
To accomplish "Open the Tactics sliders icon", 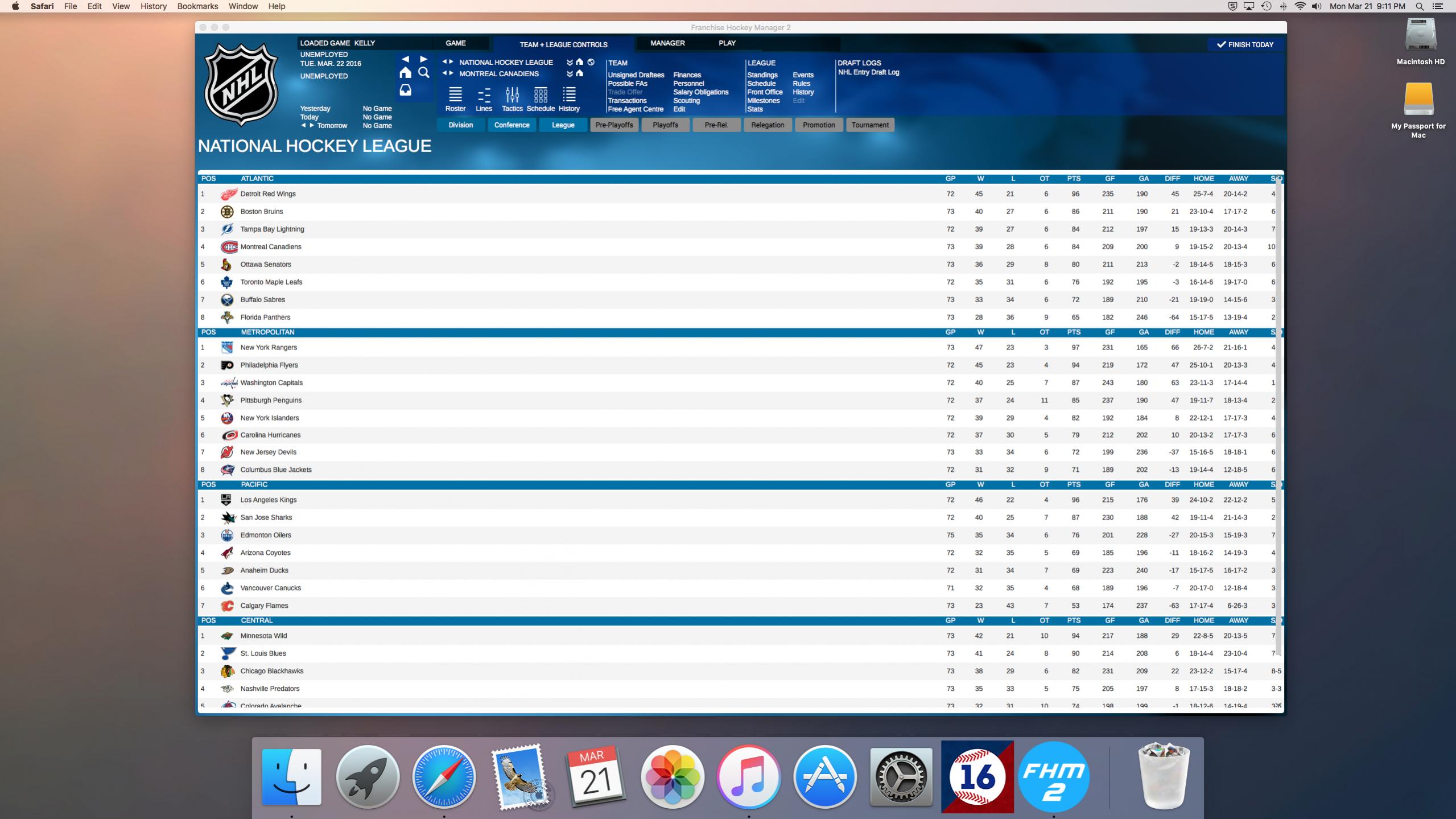I will click(512, 99).
